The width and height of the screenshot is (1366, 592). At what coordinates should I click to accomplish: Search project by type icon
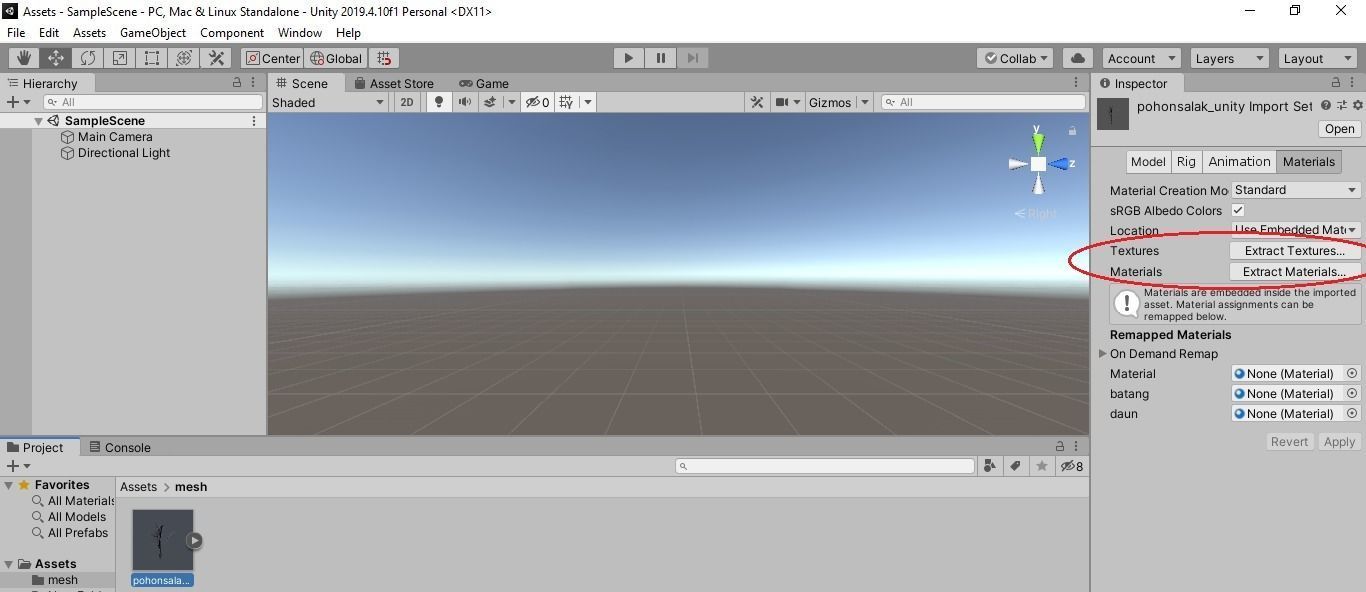990,466
